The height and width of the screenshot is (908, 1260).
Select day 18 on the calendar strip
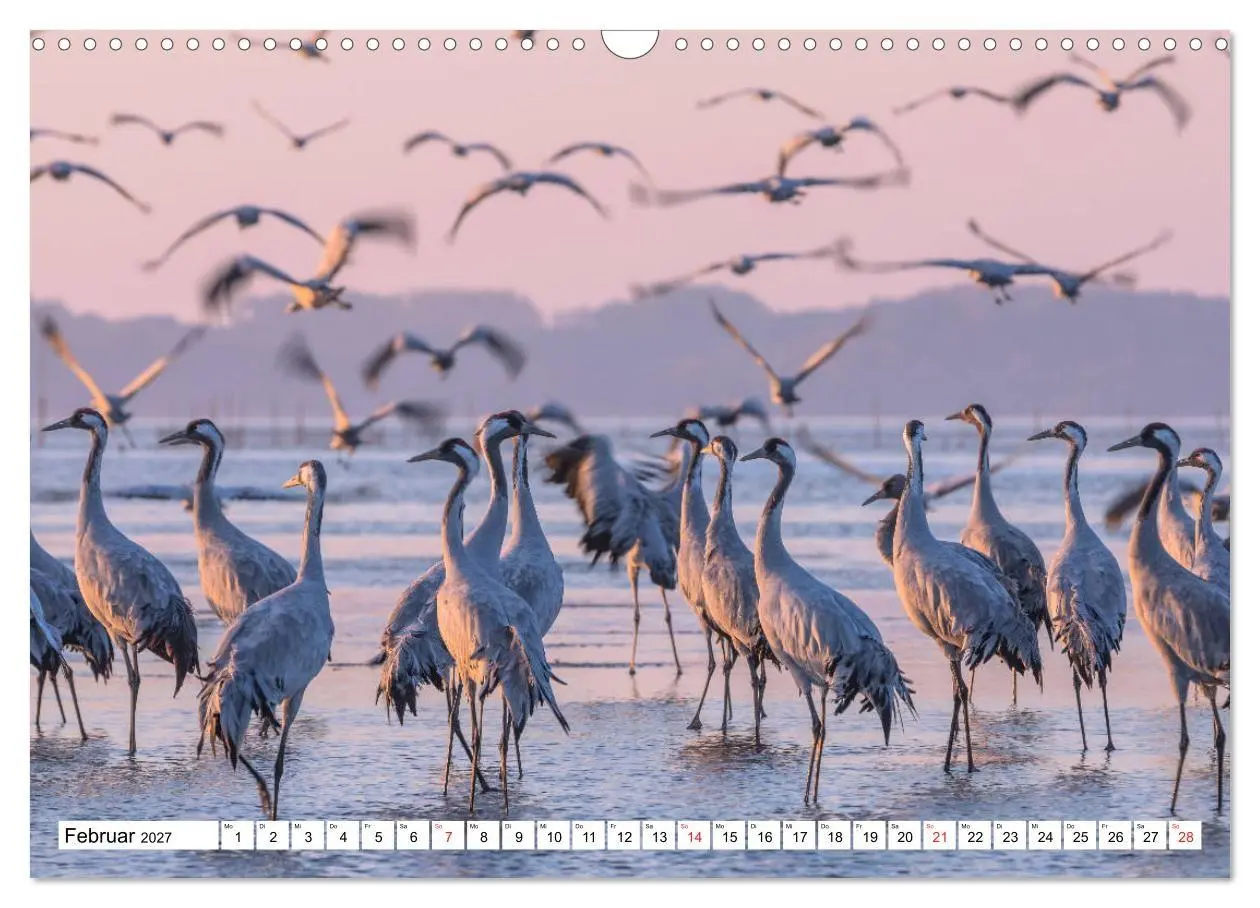pos(834,836)
